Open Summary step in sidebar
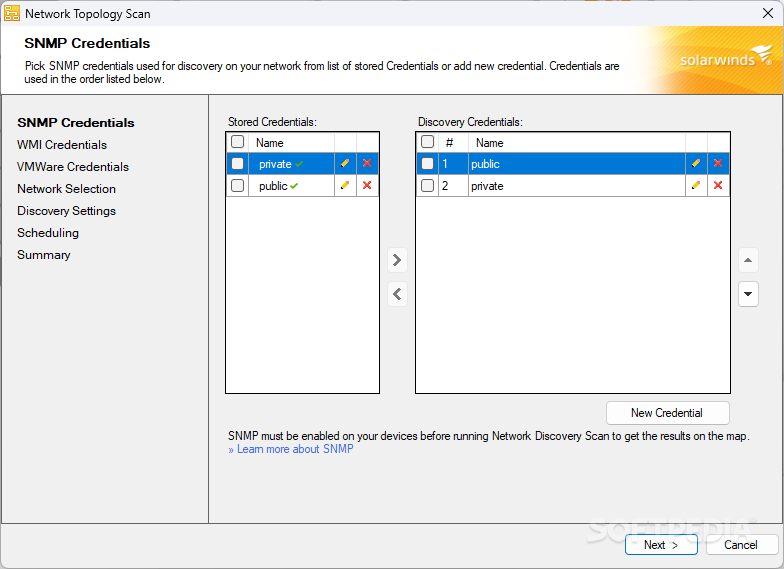This screenshot has width=784, height=569. 44,255
